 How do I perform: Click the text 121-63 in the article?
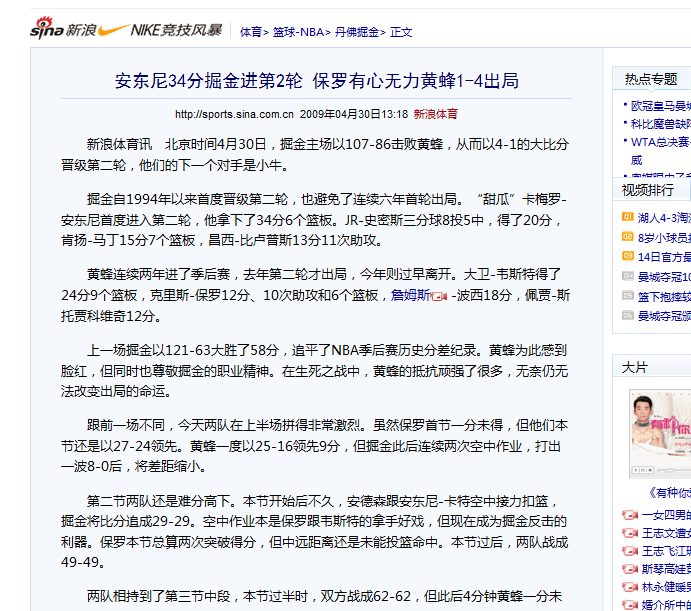(x=188, y=350)
